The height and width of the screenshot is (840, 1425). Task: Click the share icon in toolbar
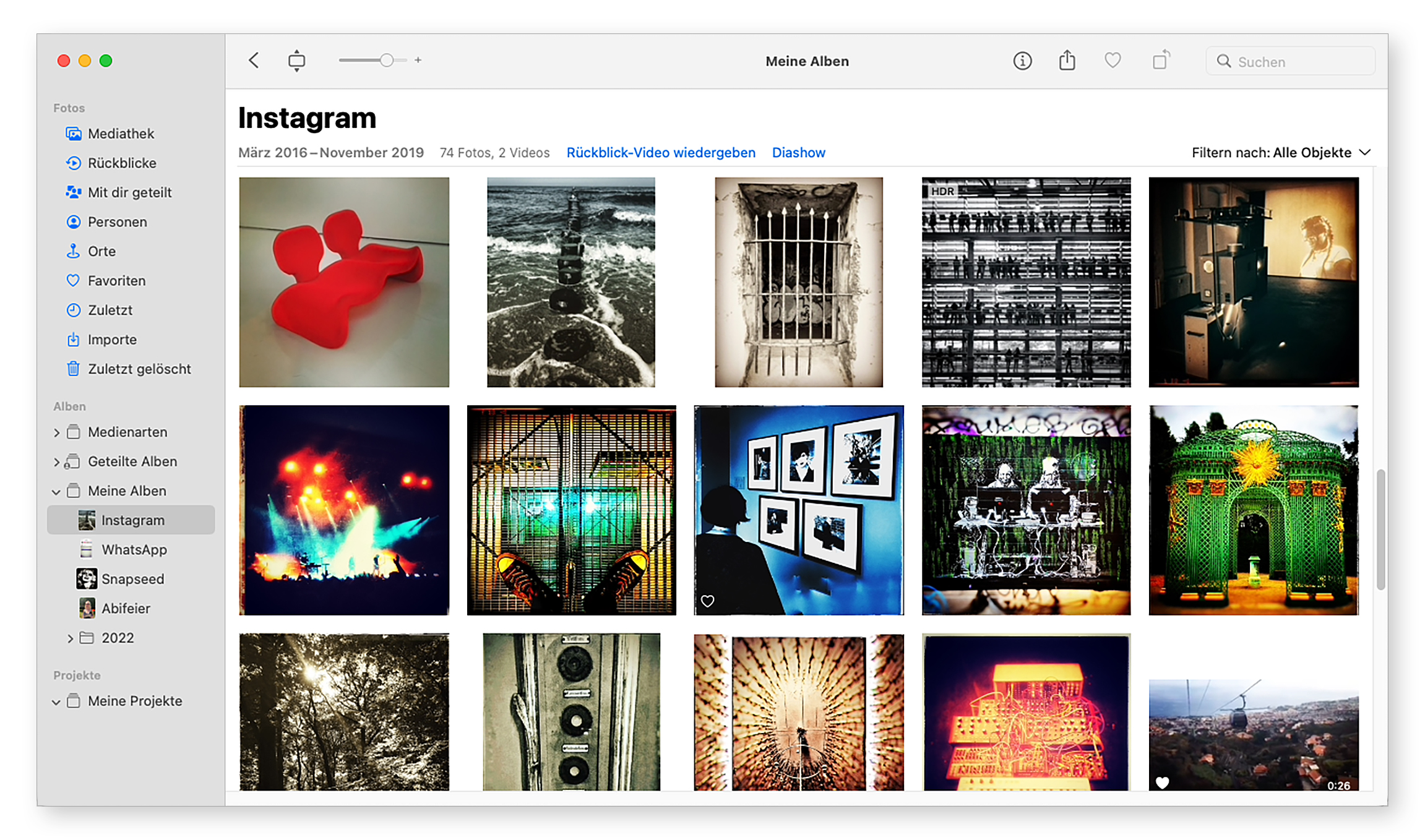pyautogui.click(x=1067, y=61)
